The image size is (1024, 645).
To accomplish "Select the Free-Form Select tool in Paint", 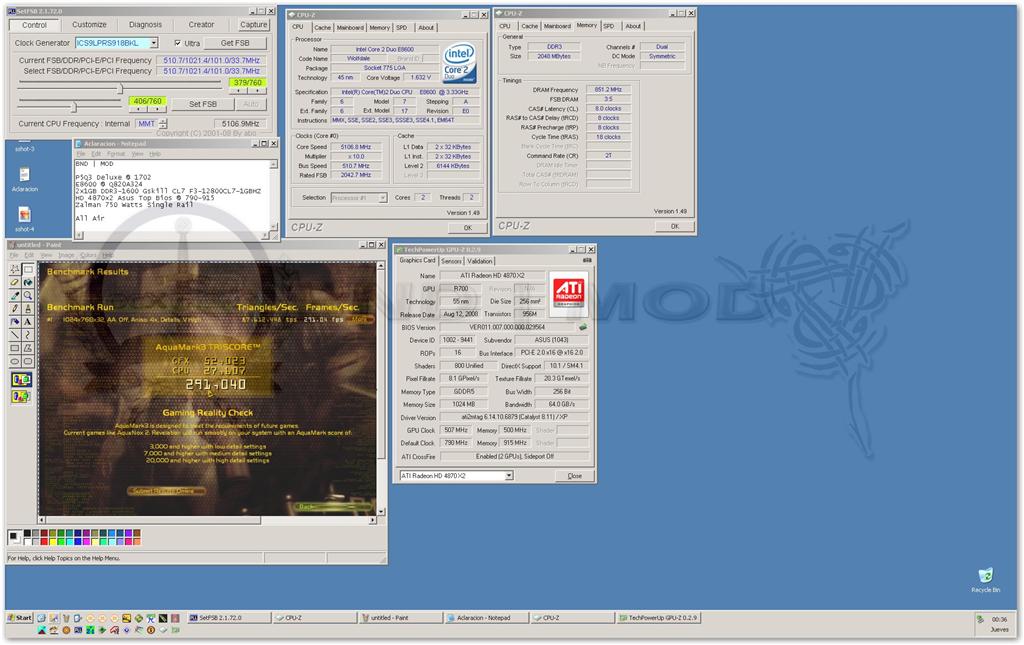I will click(14, 269).
